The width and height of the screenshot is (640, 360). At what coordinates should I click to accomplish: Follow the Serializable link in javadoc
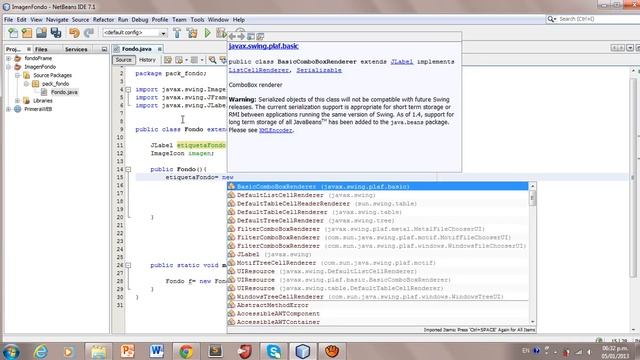319,70
